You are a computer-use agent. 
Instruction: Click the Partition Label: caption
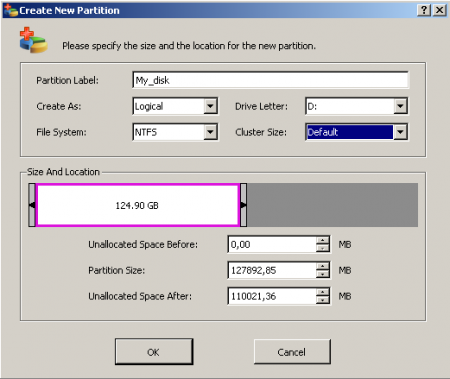point(67,80)
